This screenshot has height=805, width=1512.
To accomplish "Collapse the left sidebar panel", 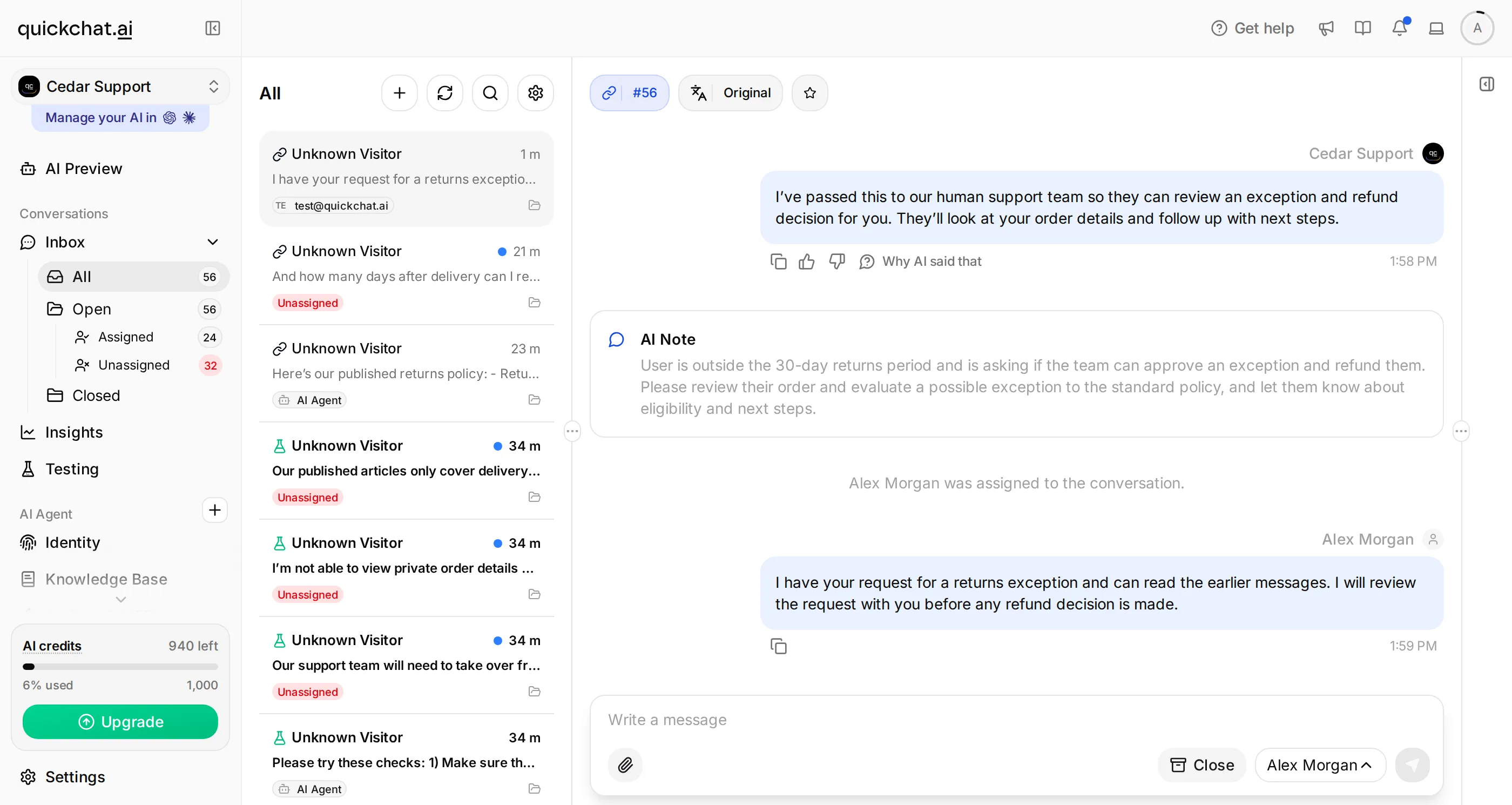I will pos(212,28).
